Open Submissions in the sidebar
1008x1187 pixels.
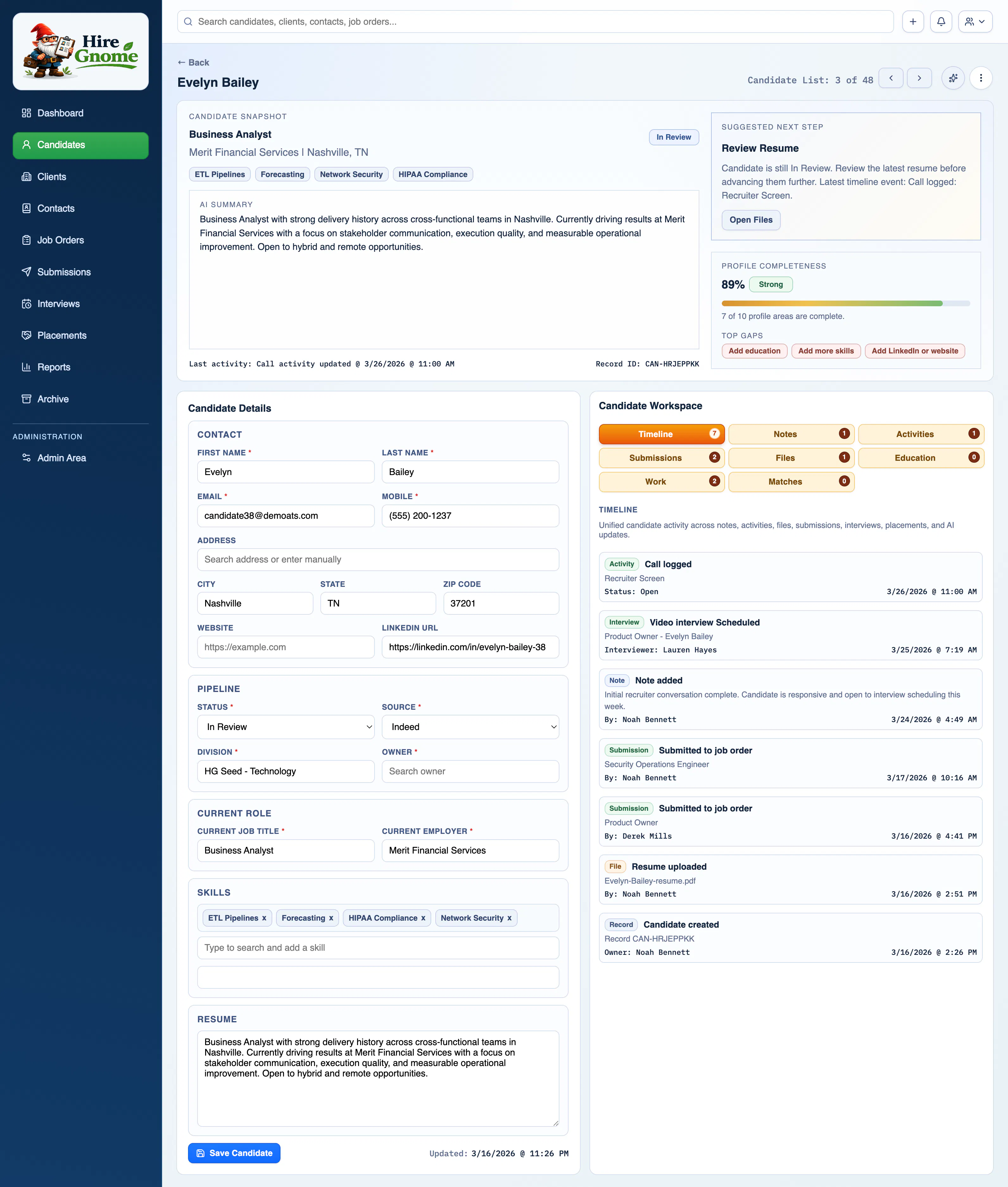pyautogui.click(x=81, y=272)
